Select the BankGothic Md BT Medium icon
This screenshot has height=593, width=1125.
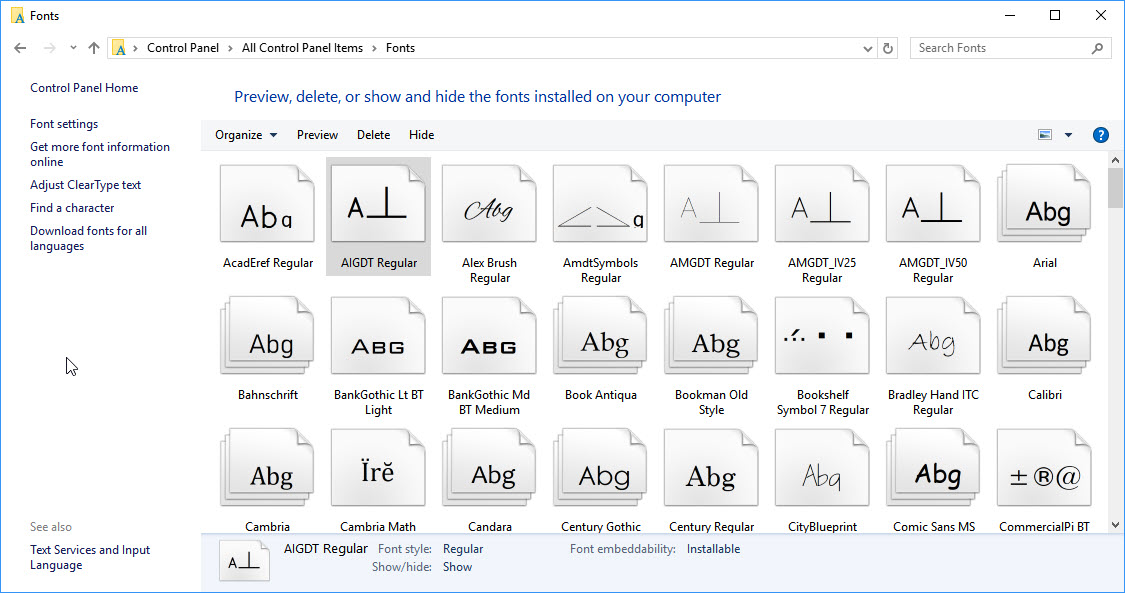[489, 336]
